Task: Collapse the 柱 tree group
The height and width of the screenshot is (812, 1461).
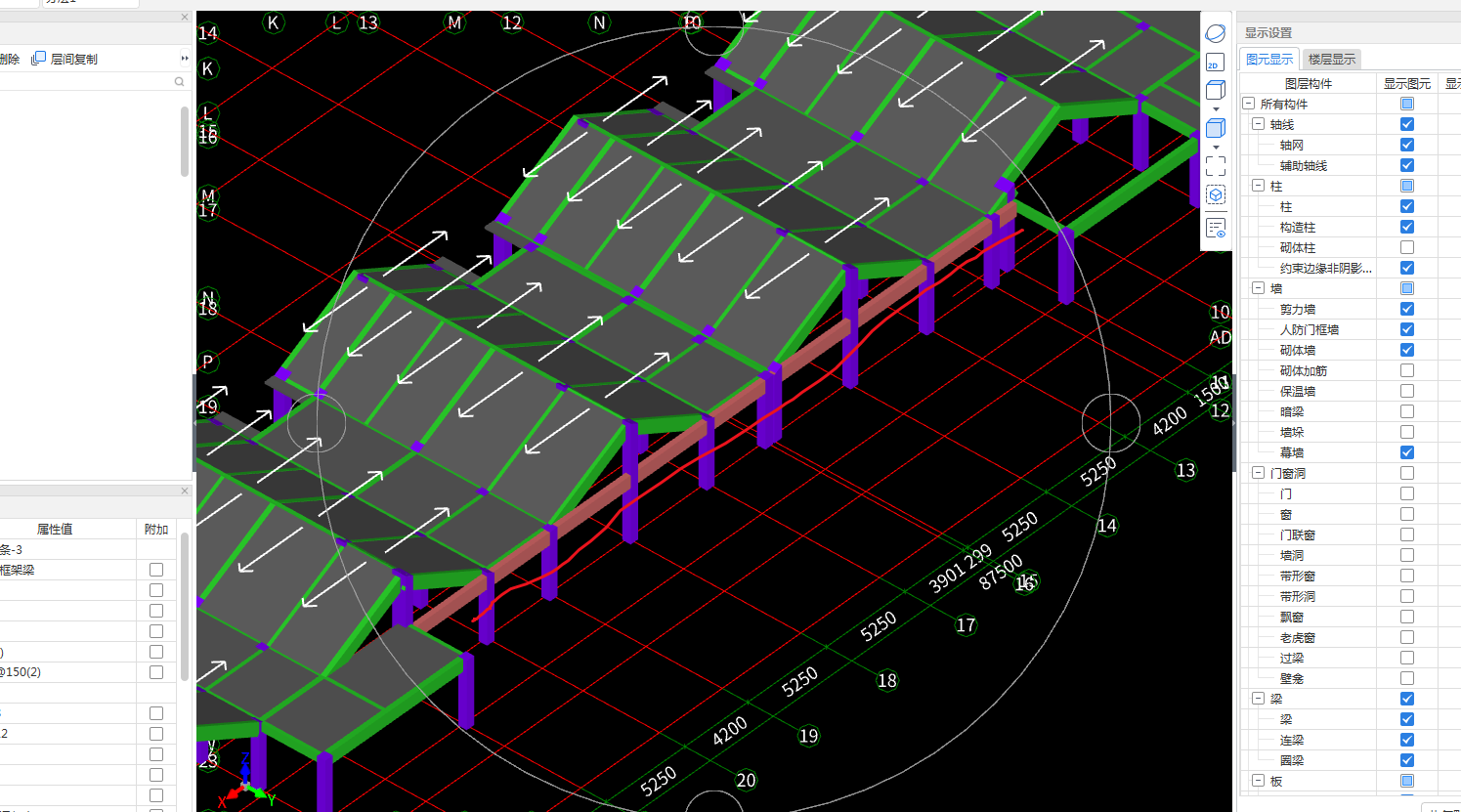Action: 1259,186
